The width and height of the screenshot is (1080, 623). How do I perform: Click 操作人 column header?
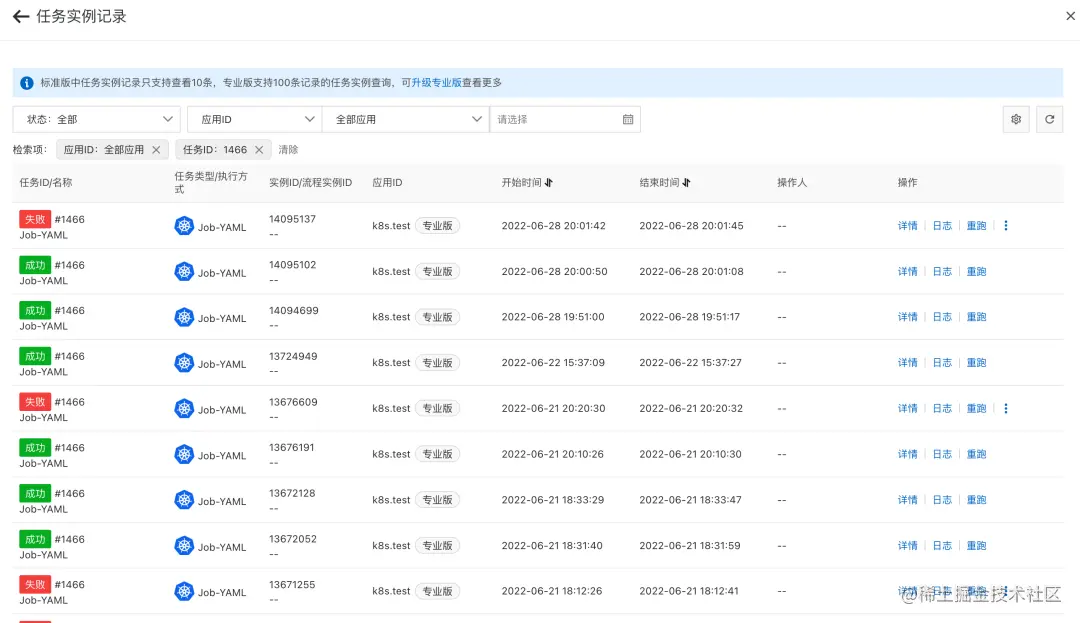coord(792,182)
